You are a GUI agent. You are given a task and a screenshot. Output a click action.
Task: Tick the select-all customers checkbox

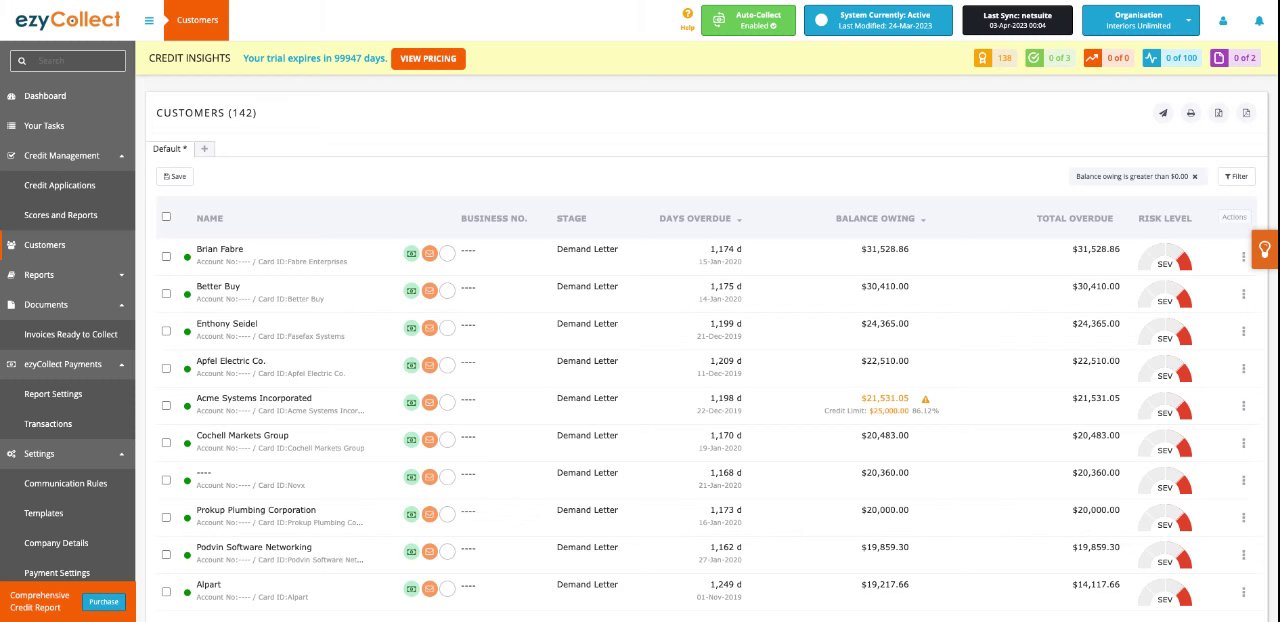[166, 217]
